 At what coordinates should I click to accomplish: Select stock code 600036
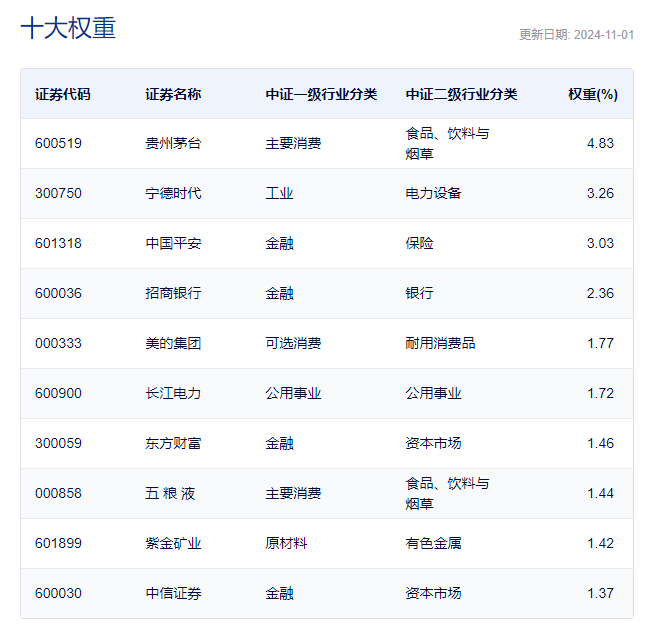58,293
